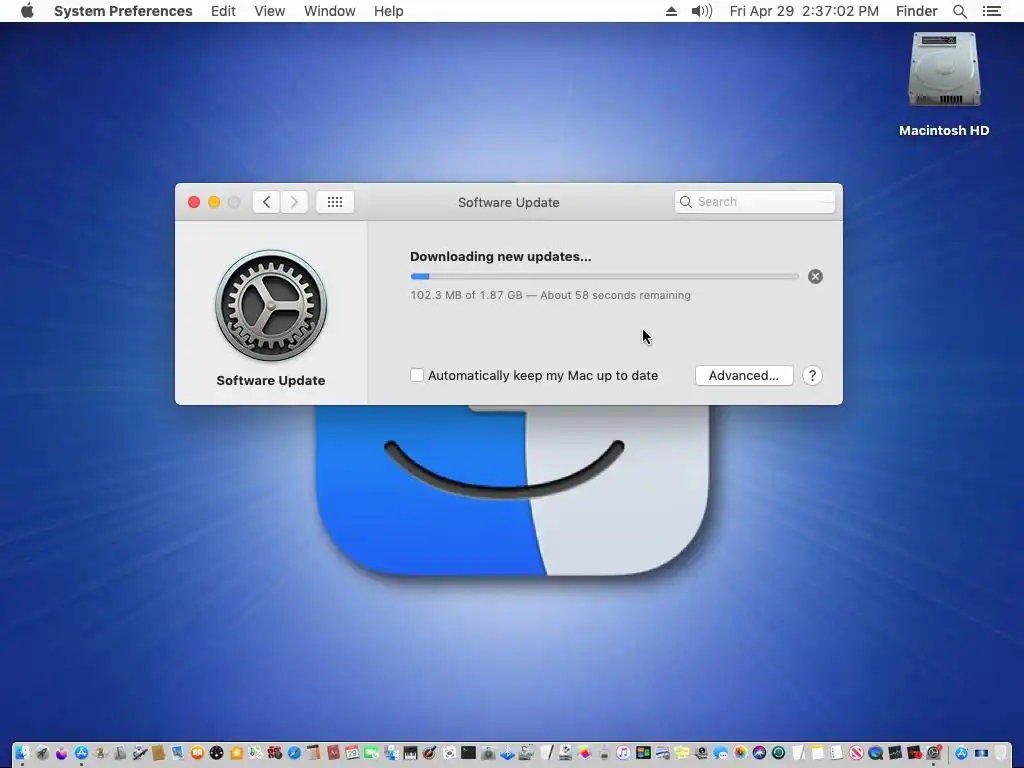This screenshot has height=768, width=1024.
Task: Go forward with the right chevron button
Action: 295,202
